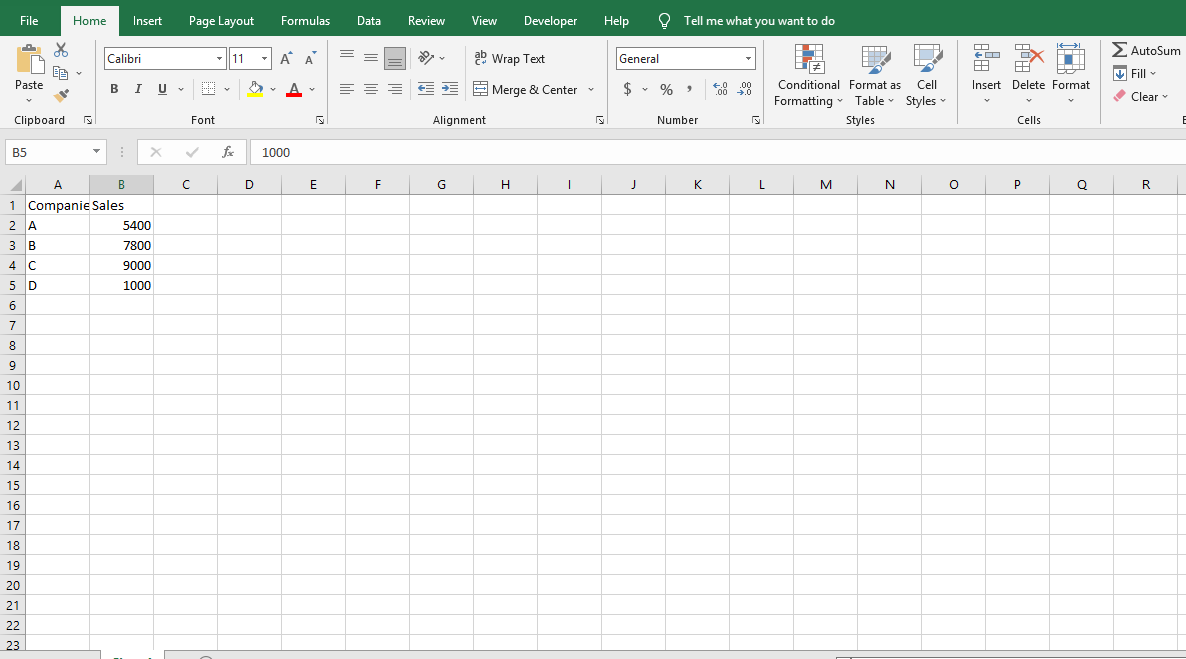This screenshot has height=659, width=1186.
Task: Toggle Bold formatting
Action: pyautogui.click(x=114, y=89)
